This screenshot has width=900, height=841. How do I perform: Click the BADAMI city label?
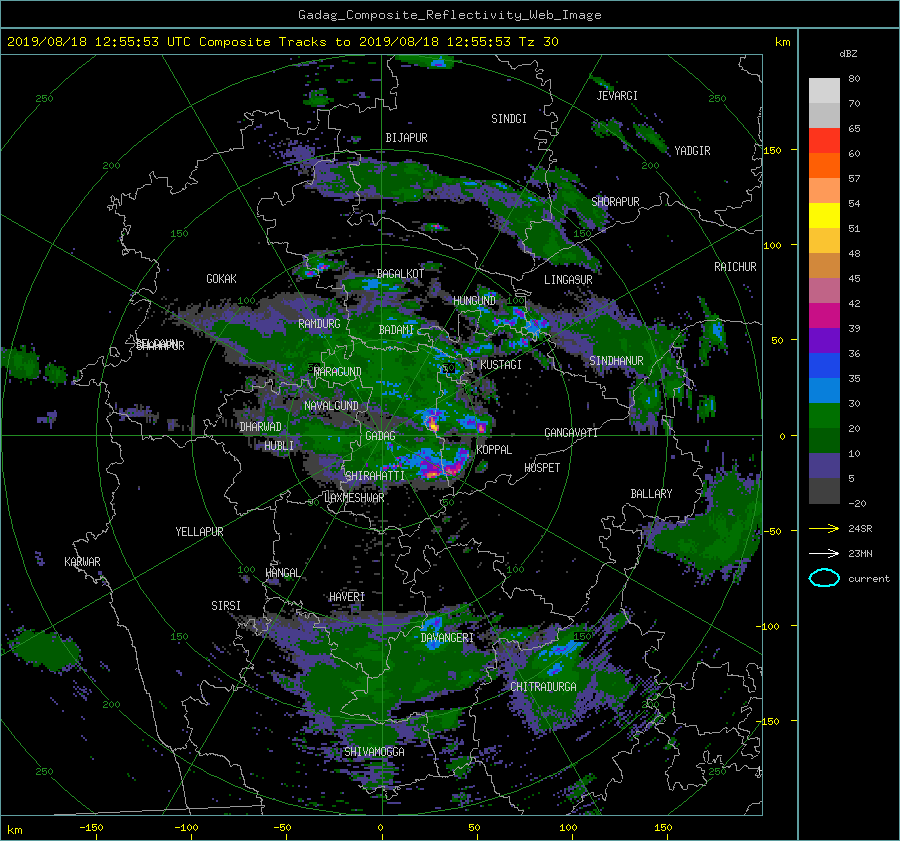396,330
